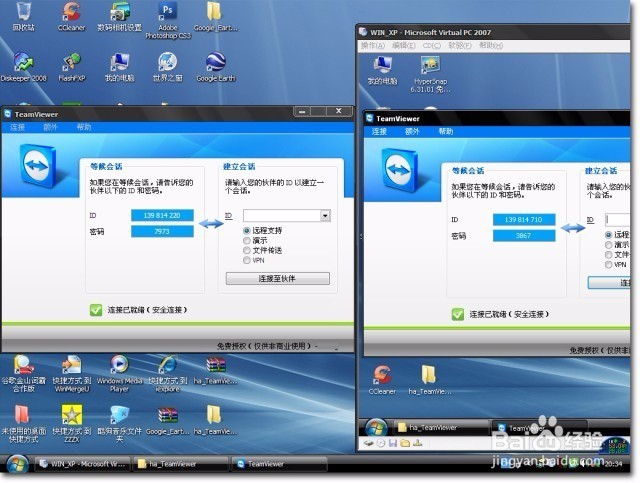The image size is (640, 483).
Task: Switch to WIN_XP Virtual PC host taskbar button
Action: click(82, 464)
